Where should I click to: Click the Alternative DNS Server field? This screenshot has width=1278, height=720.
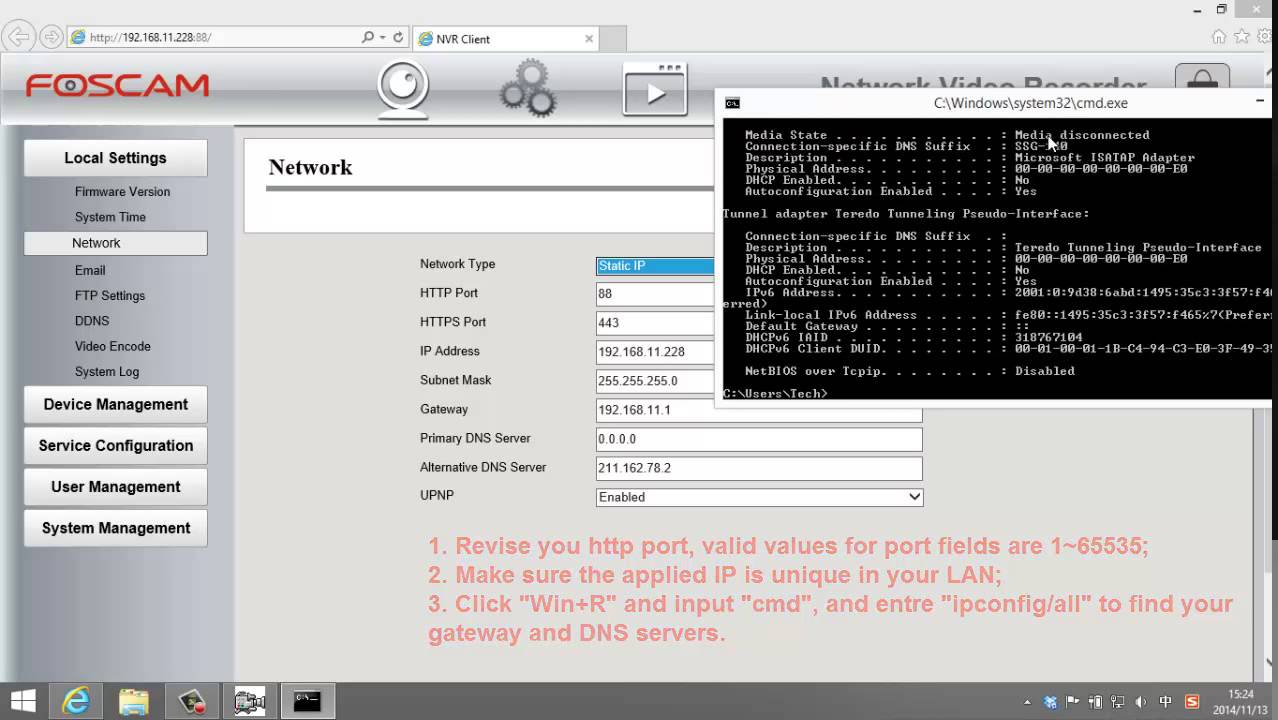[759, 468]
